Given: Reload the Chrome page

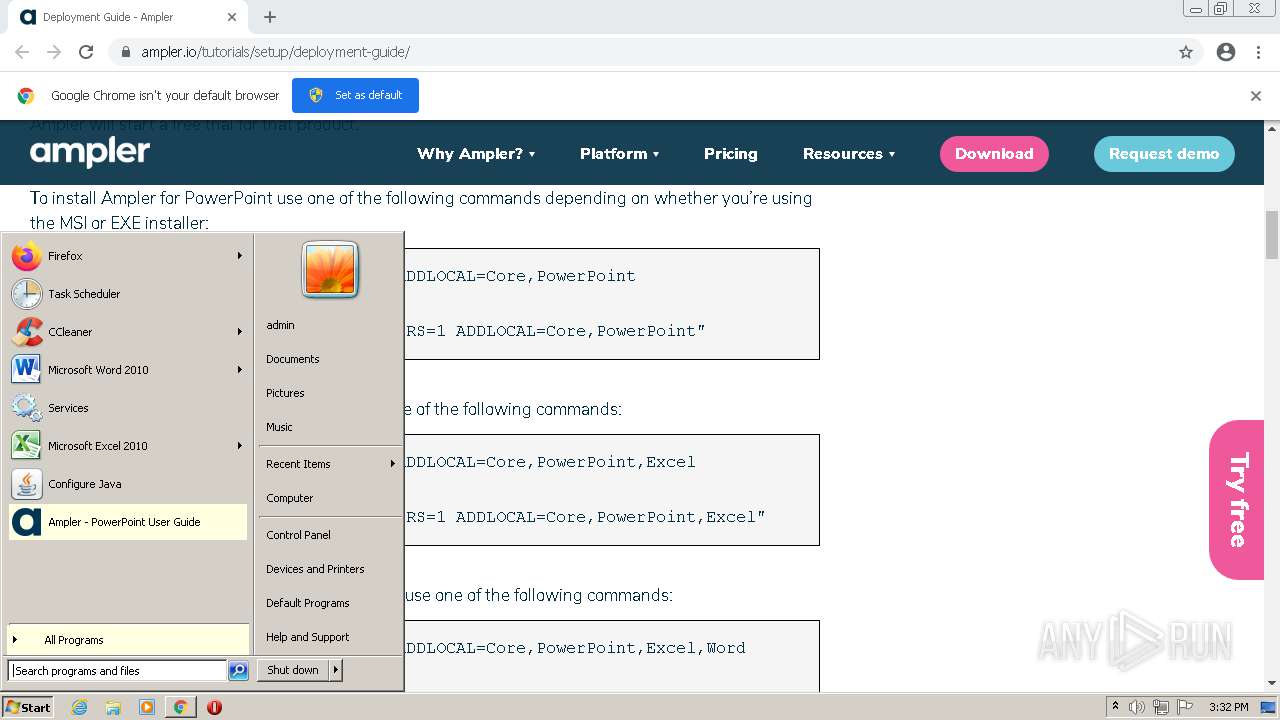Looking at the screenshot, I should [86, 52].
